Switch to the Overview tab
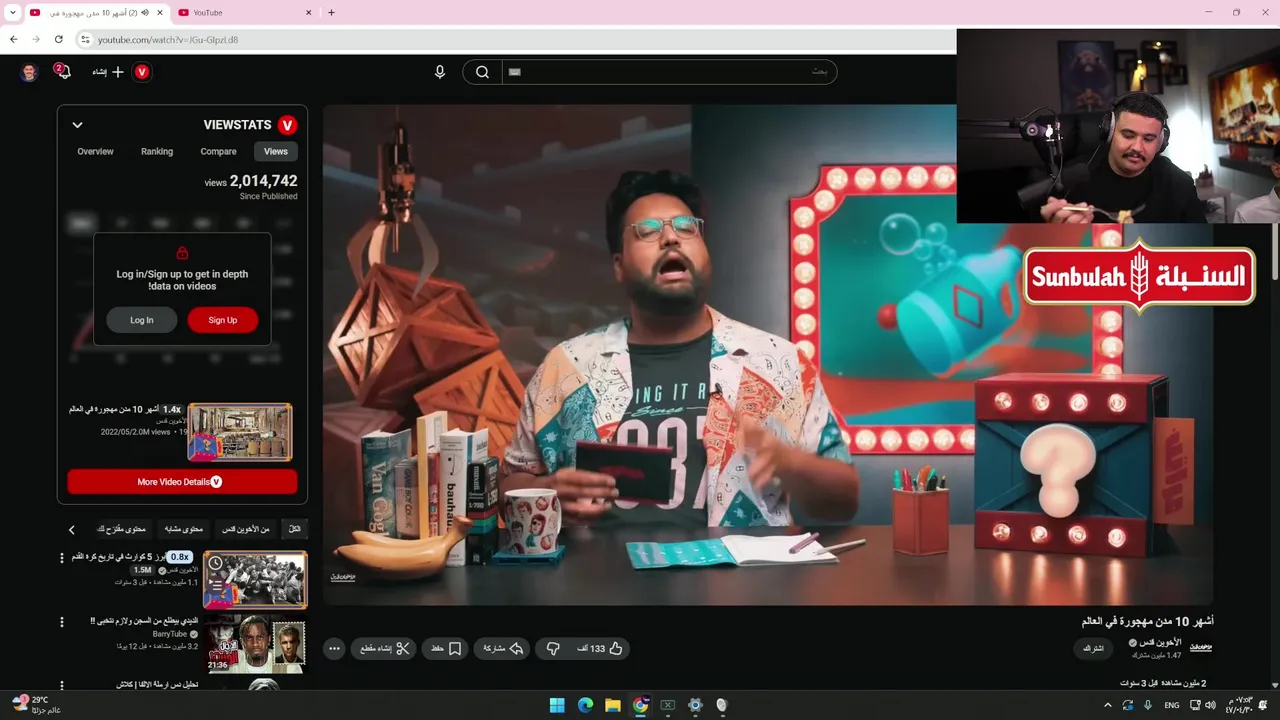Image resolution: width=1280 pixels, height=720 pixels. coord(95,152)
